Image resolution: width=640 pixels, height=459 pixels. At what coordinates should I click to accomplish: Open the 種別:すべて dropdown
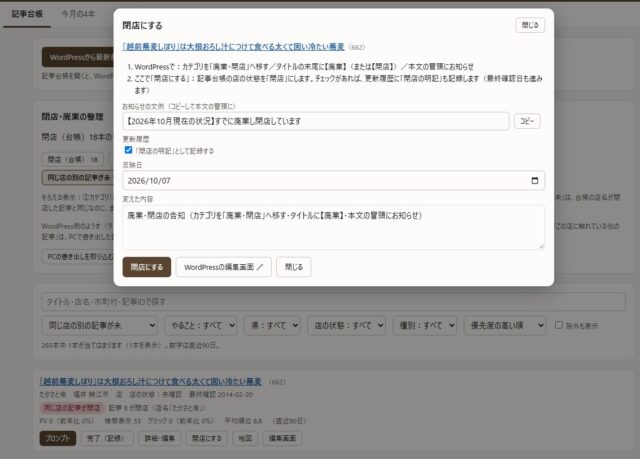[x=424, y=325]
